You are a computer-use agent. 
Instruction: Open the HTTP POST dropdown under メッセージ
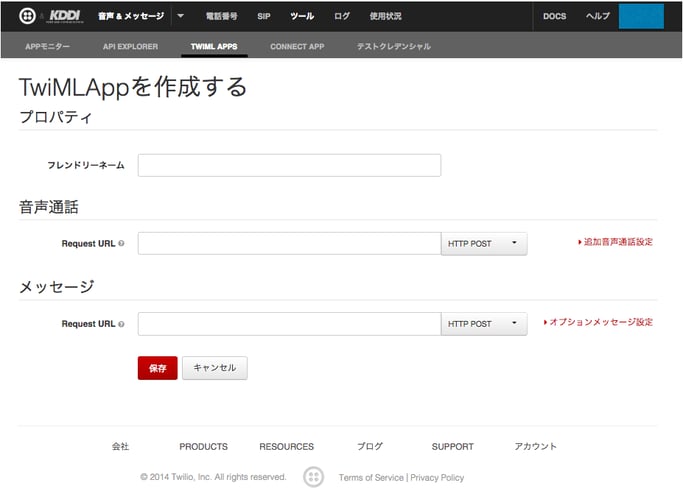pos(484,324)
